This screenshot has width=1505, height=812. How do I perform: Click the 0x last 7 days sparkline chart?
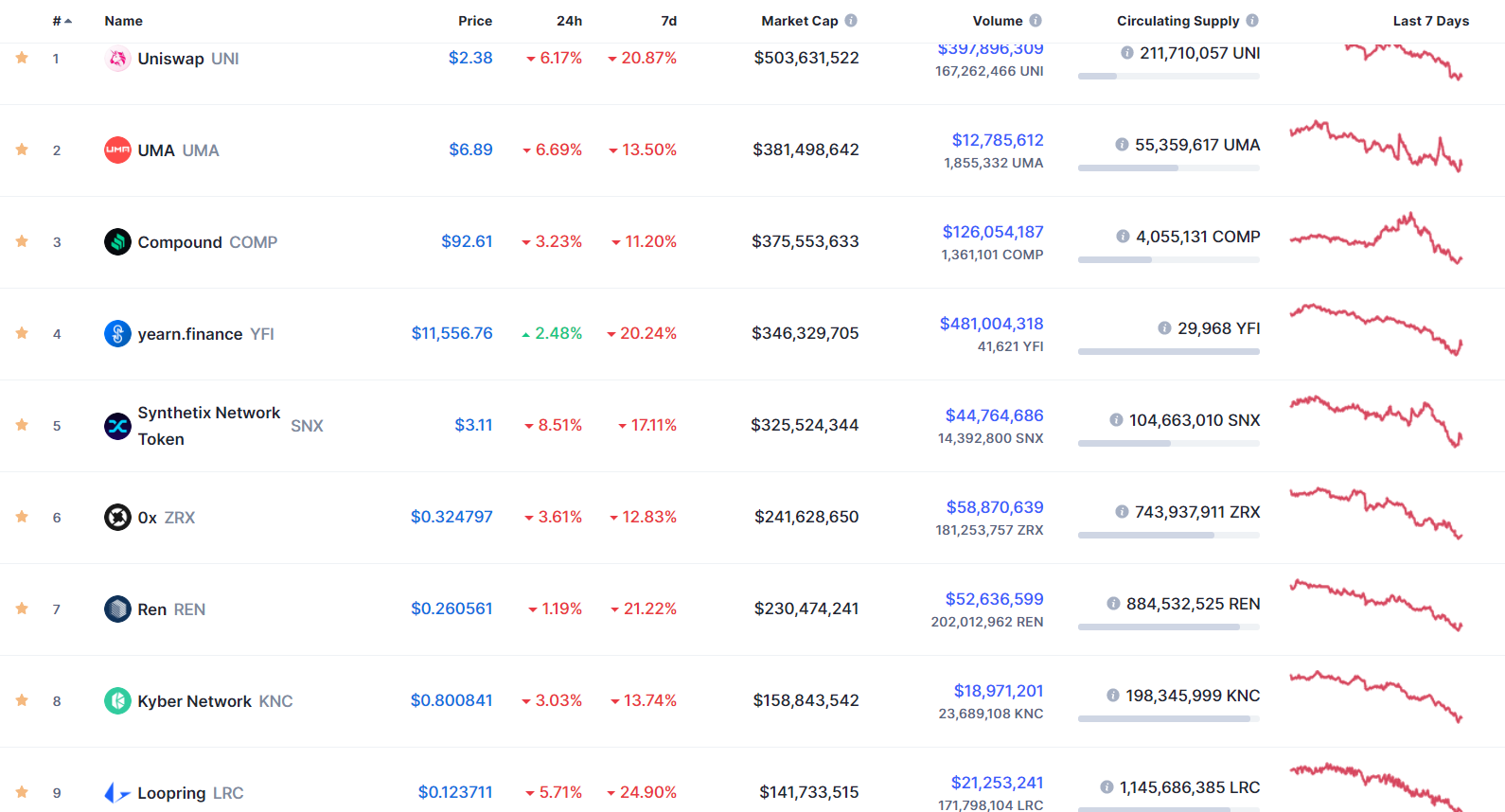coord(1375,513)
